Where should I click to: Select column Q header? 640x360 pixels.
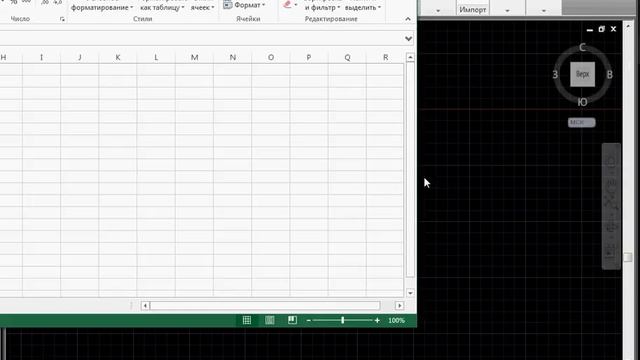(347, 58)
